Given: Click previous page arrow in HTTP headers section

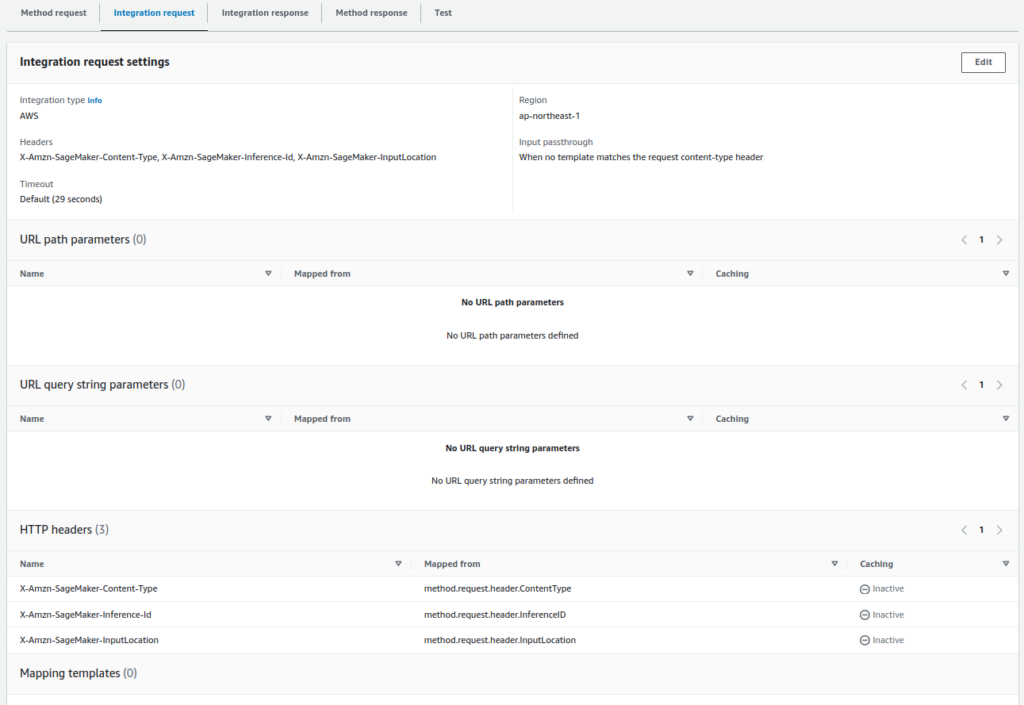Looking at the screenshot, I should click(964, 530).
